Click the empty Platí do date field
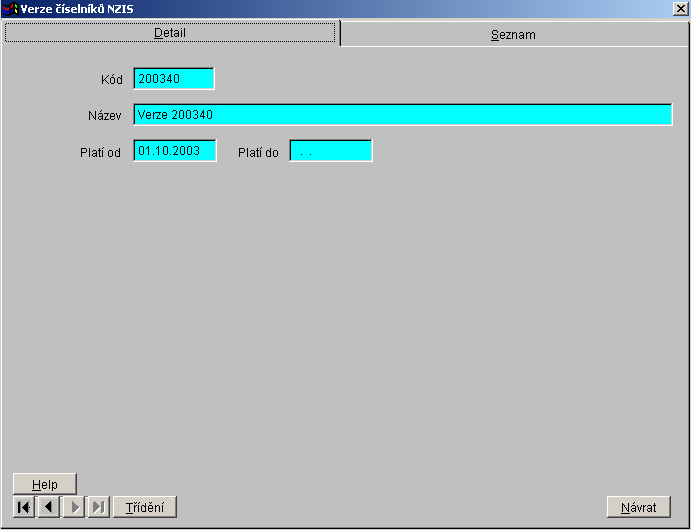Screen dimensions: 691x530 coord(331,151)
